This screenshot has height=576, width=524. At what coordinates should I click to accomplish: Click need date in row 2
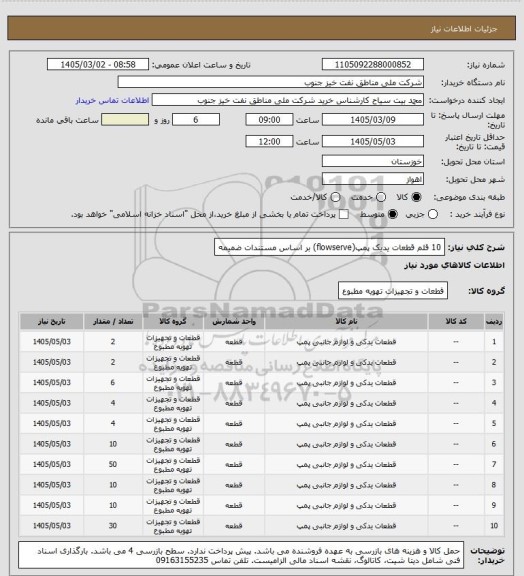pyautogui.click(x=51, y=362)
